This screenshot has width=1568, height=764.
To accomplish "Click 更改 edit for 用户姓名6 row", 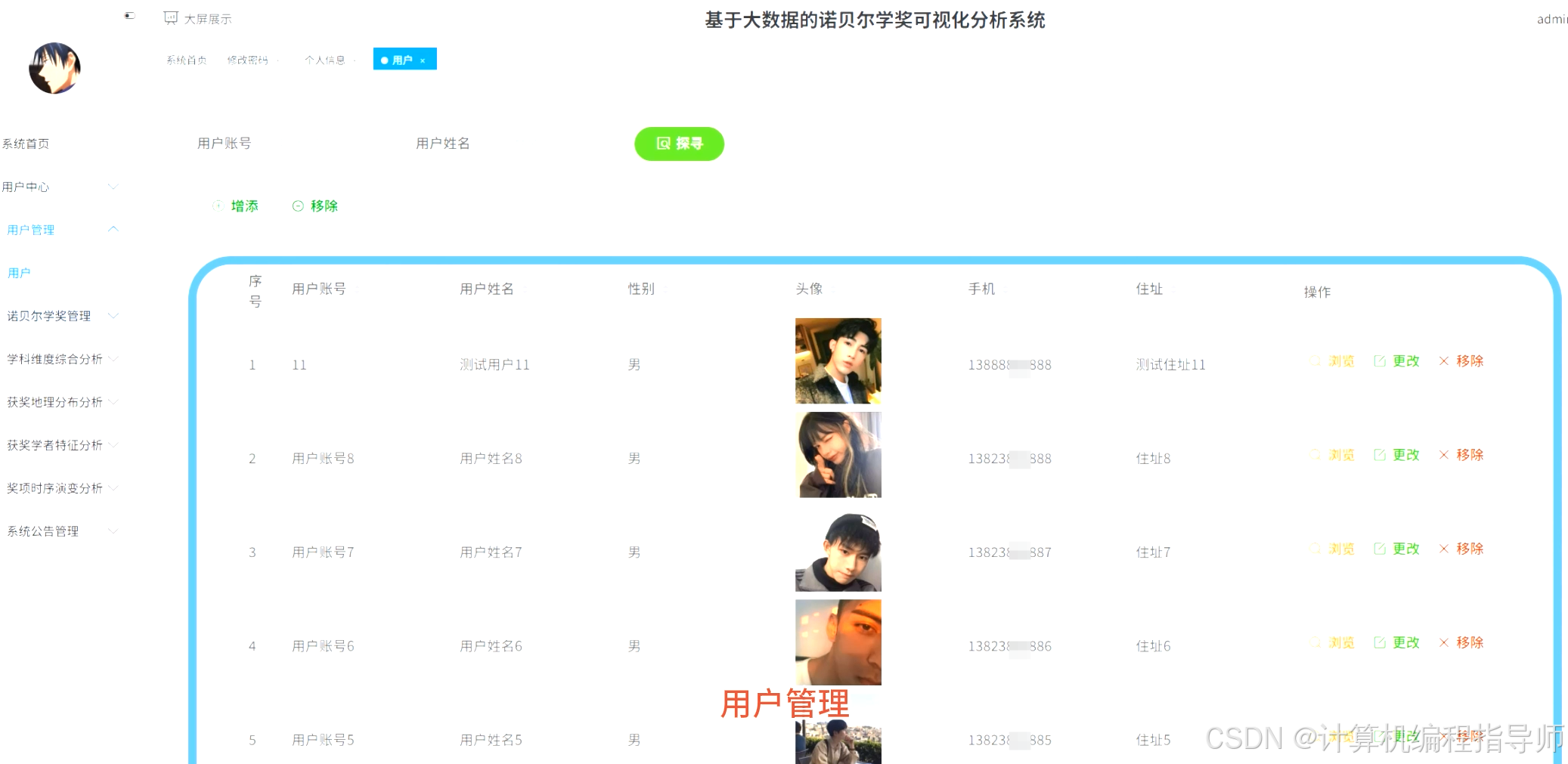I will tap(1396, 642).
